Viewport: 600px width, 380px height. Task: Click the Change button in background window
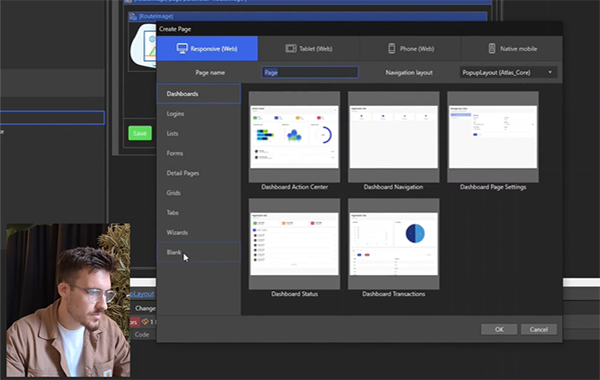coord(145,308)
